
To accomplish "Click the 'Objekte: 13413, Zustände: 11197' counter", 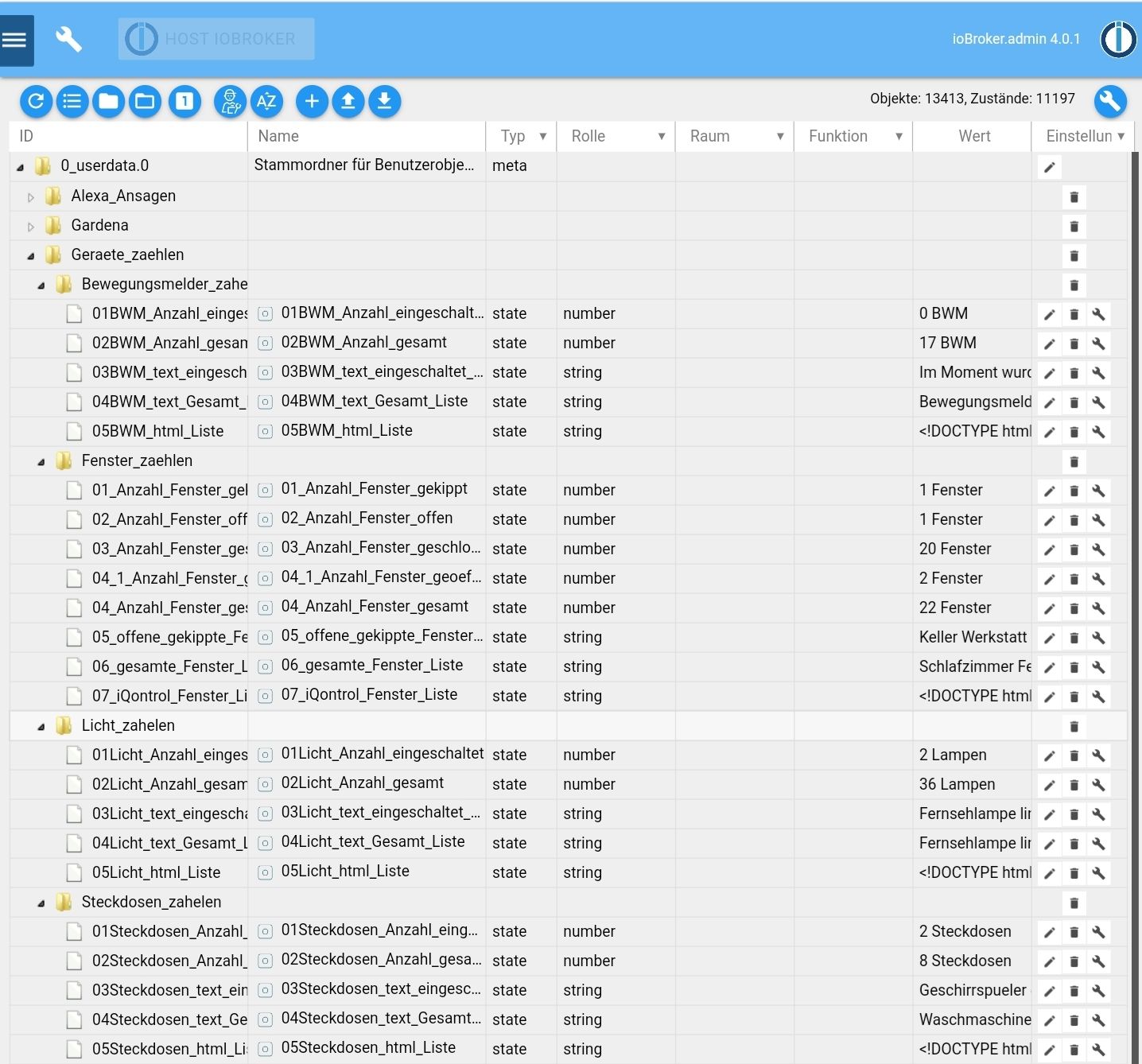I will (972, 99).
